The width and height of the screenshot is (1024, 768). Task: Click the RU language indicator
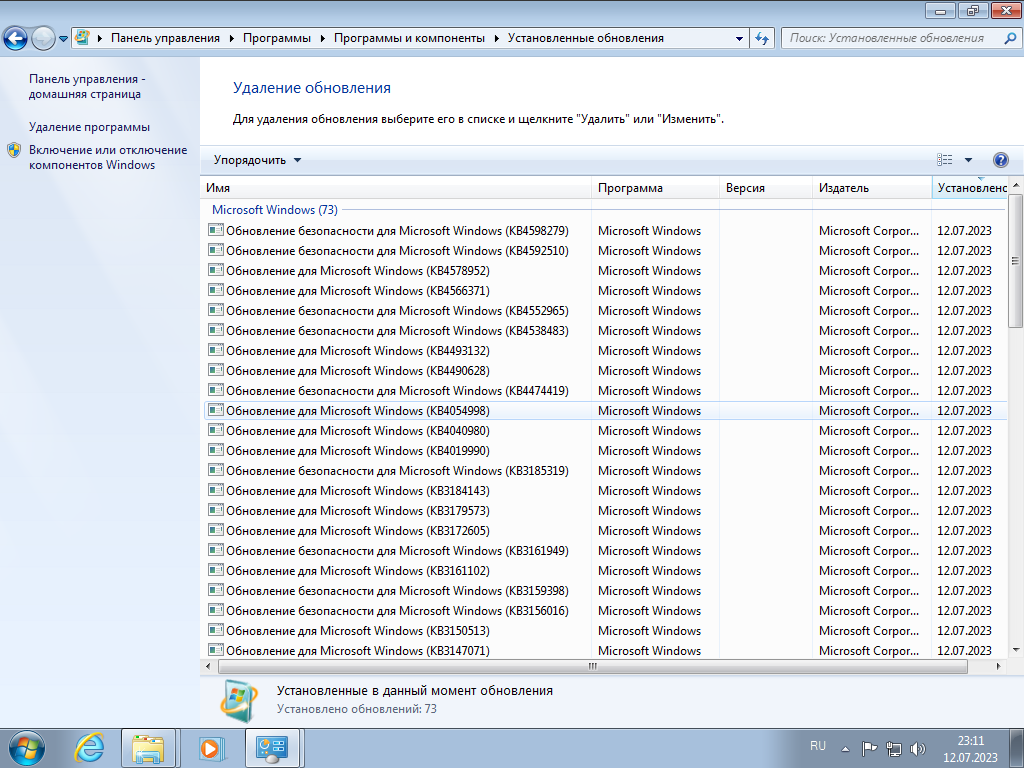point(818,746)
